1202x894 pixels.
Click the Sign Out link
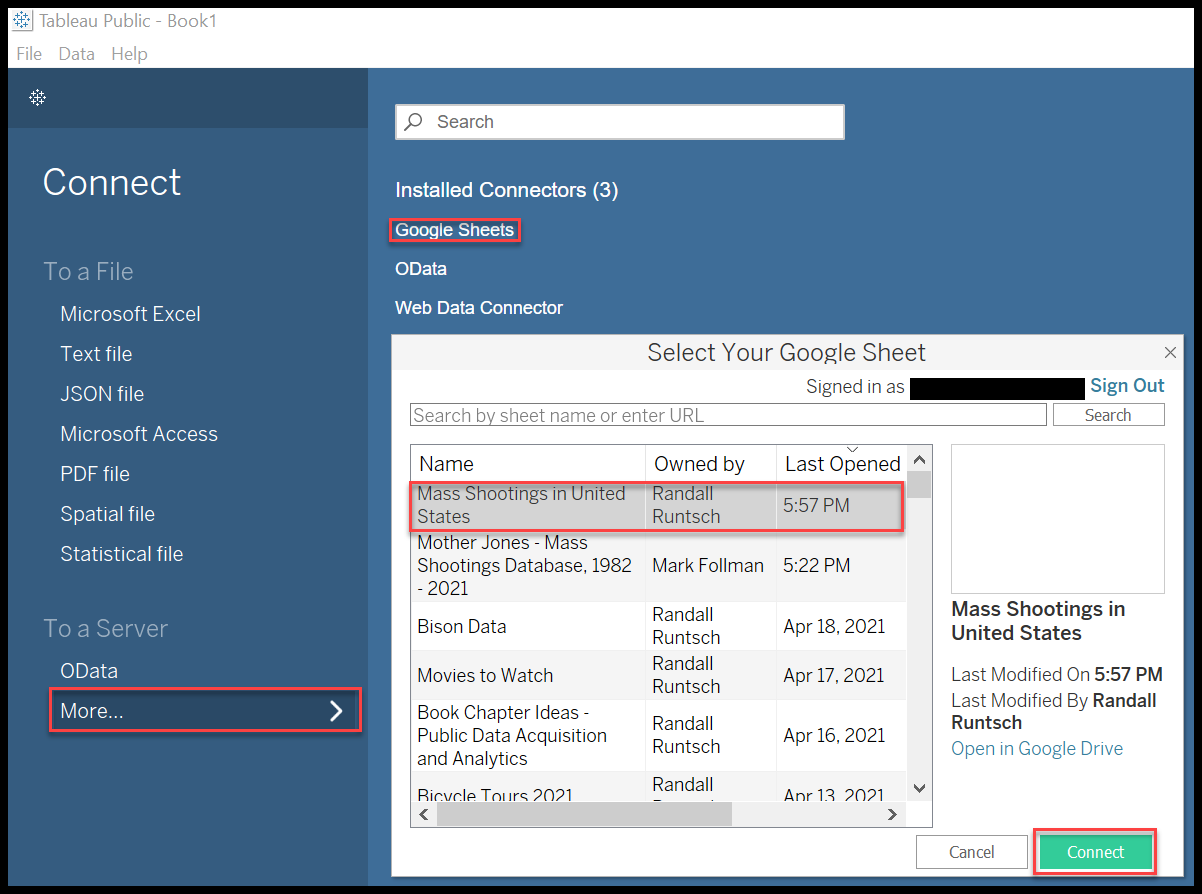pos(1127,386)
